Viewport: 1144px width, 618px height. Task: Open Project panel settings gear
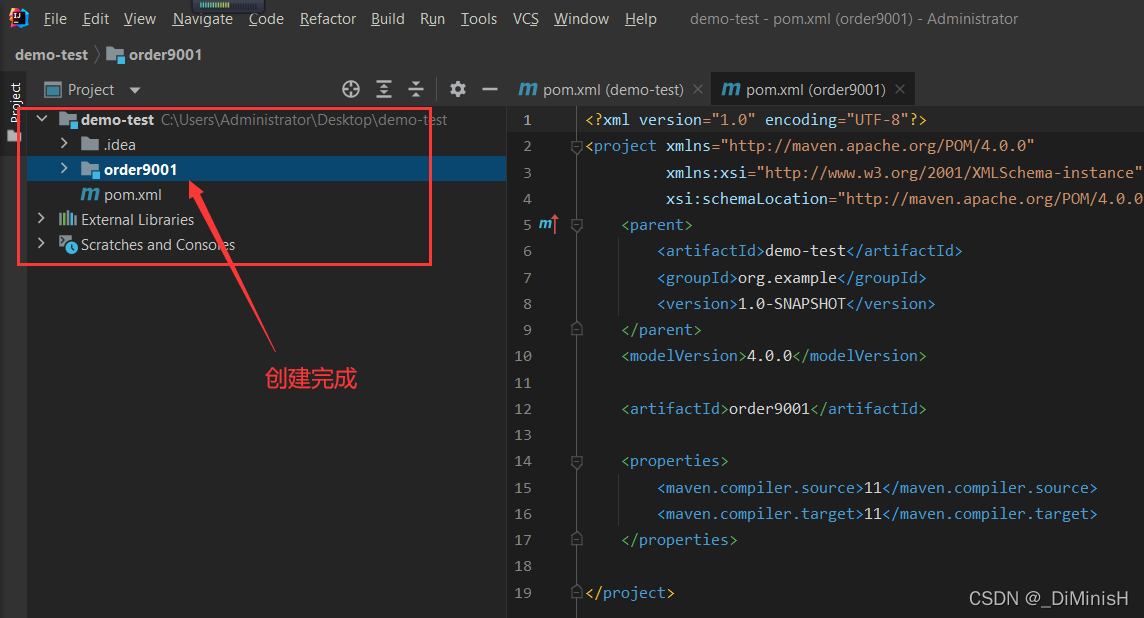[457, 89]
